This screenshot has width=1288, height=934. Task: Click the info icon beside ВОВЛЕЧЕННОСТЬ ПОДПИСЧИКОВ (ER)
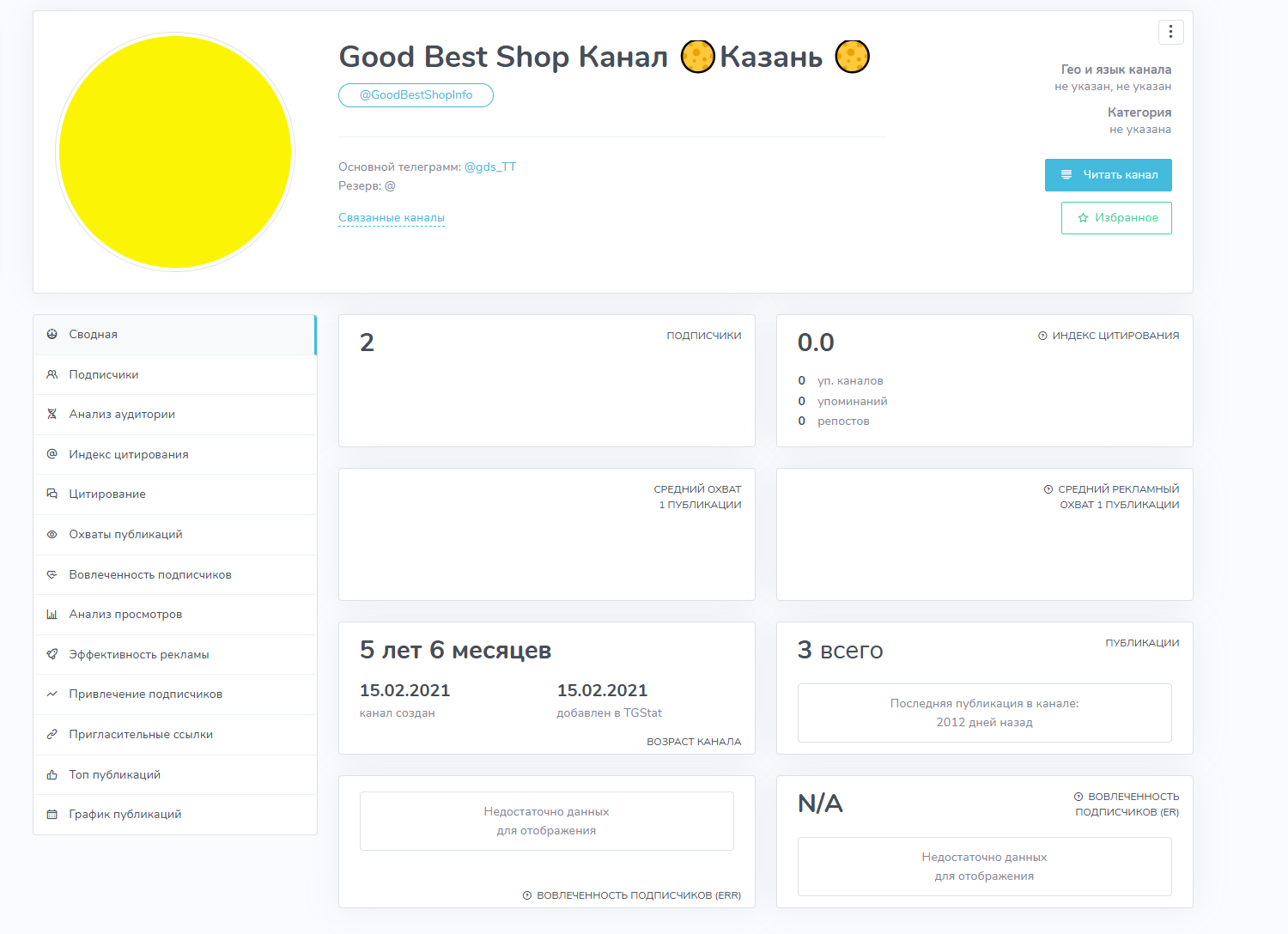coord(1078,797)
